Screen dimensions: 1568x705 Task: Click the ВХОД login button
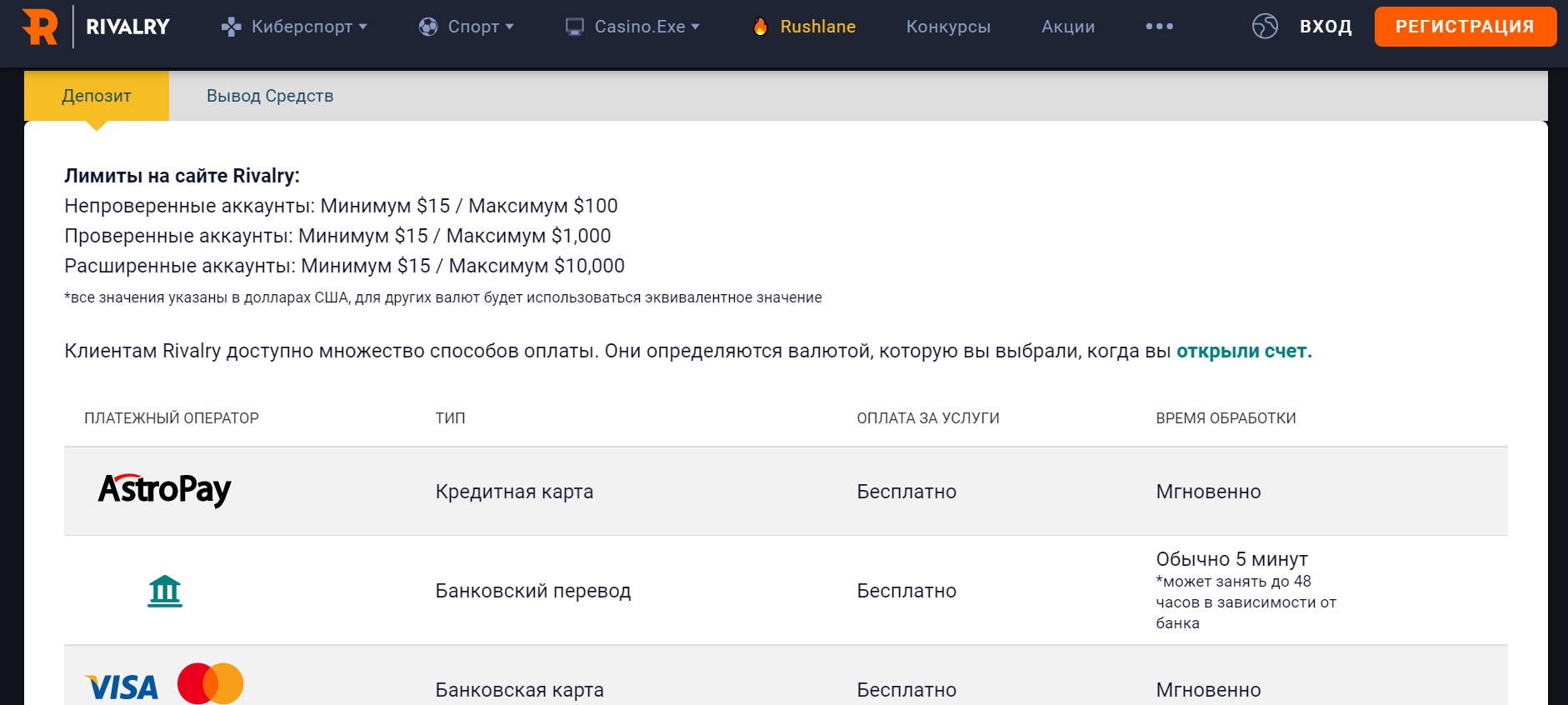tap(1326, 27)
